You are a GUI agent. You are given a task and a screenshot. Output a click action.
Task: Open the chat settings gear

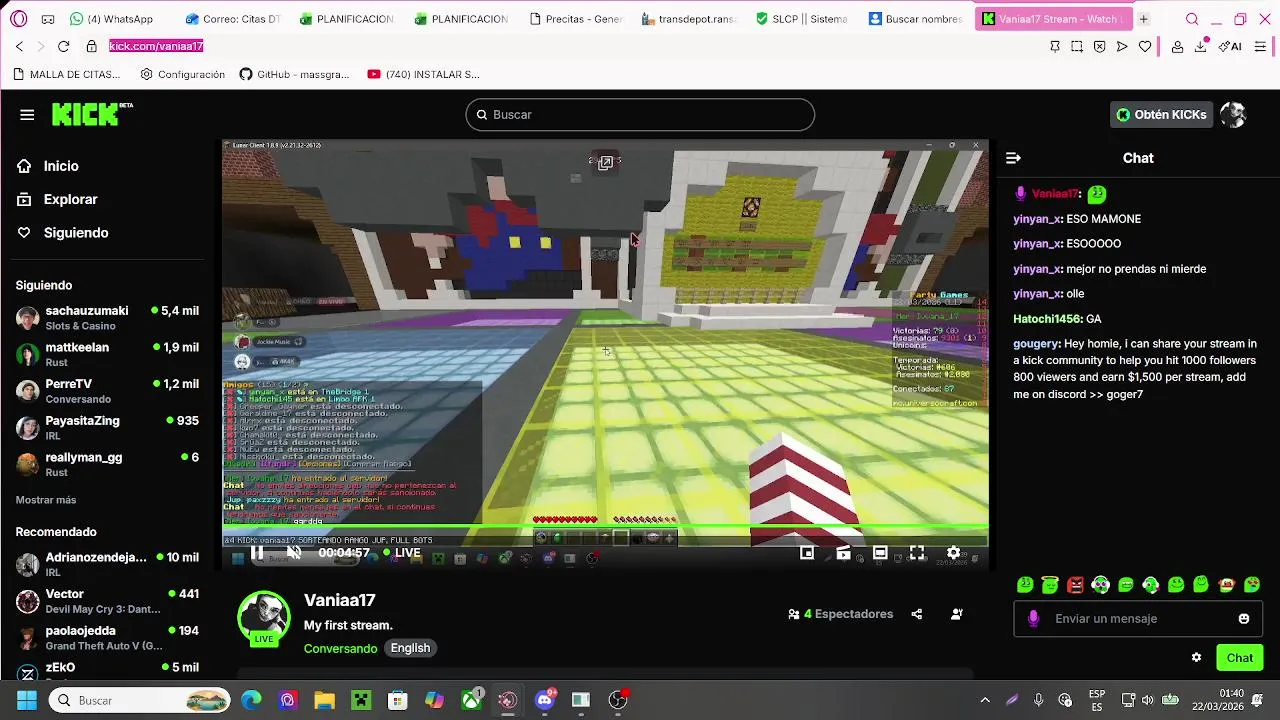click(1196, 657)
